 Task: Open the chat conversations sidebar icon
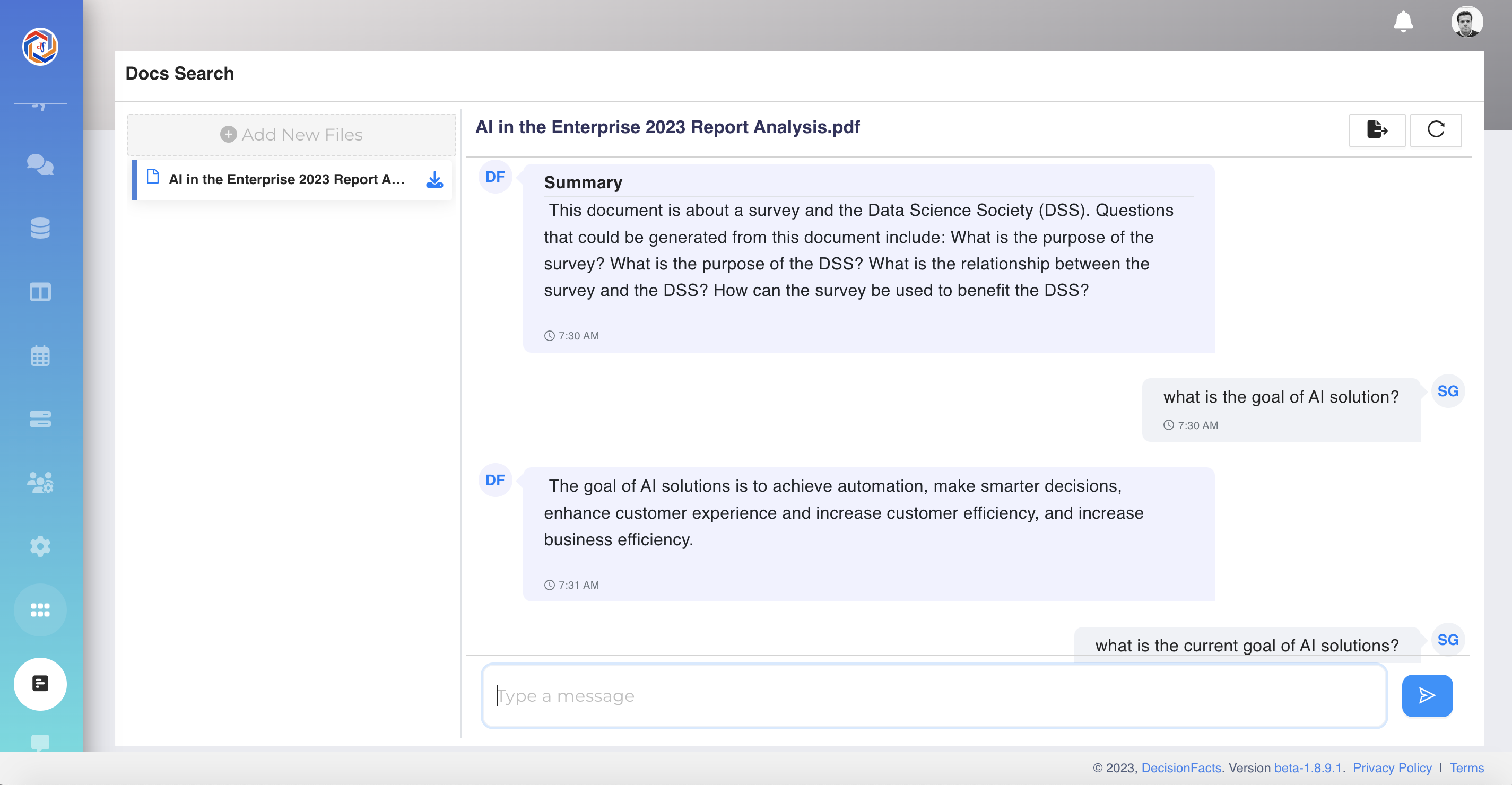[40, 164]
